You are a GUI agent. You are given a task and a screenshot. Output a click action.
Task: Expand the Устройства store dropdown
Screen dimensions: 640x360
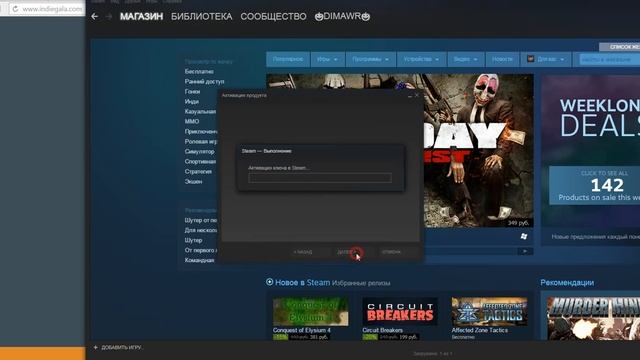(x=421, y=59)
